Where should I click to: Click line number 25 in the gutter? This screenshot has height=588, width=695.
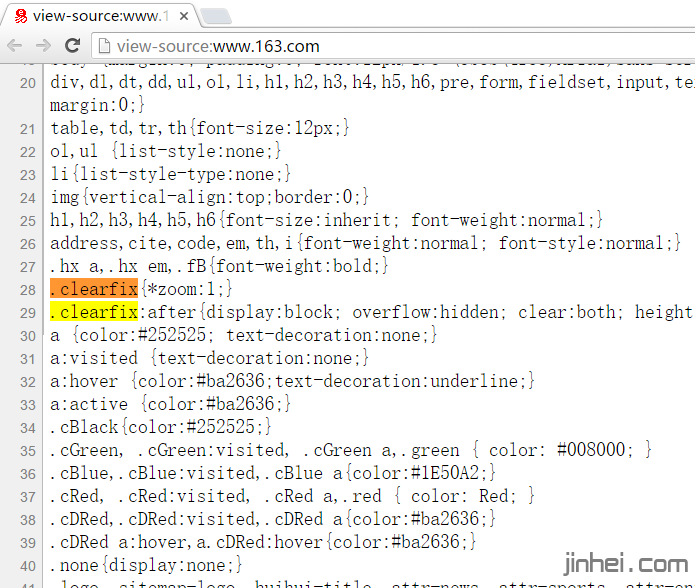point(27,221)
